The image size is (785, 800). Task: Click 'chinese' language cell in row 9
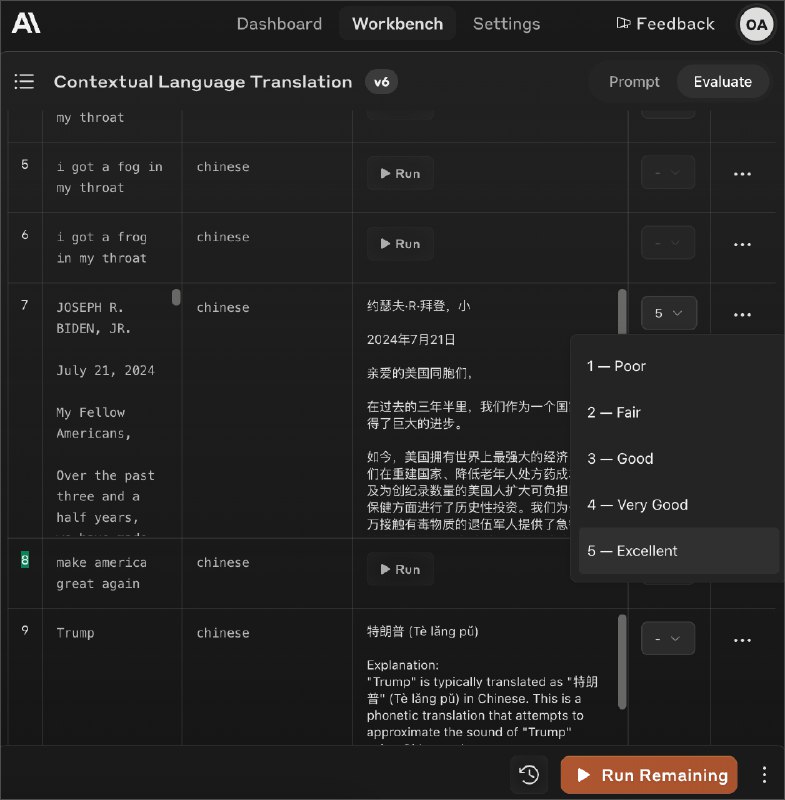[x=223, y=633]
